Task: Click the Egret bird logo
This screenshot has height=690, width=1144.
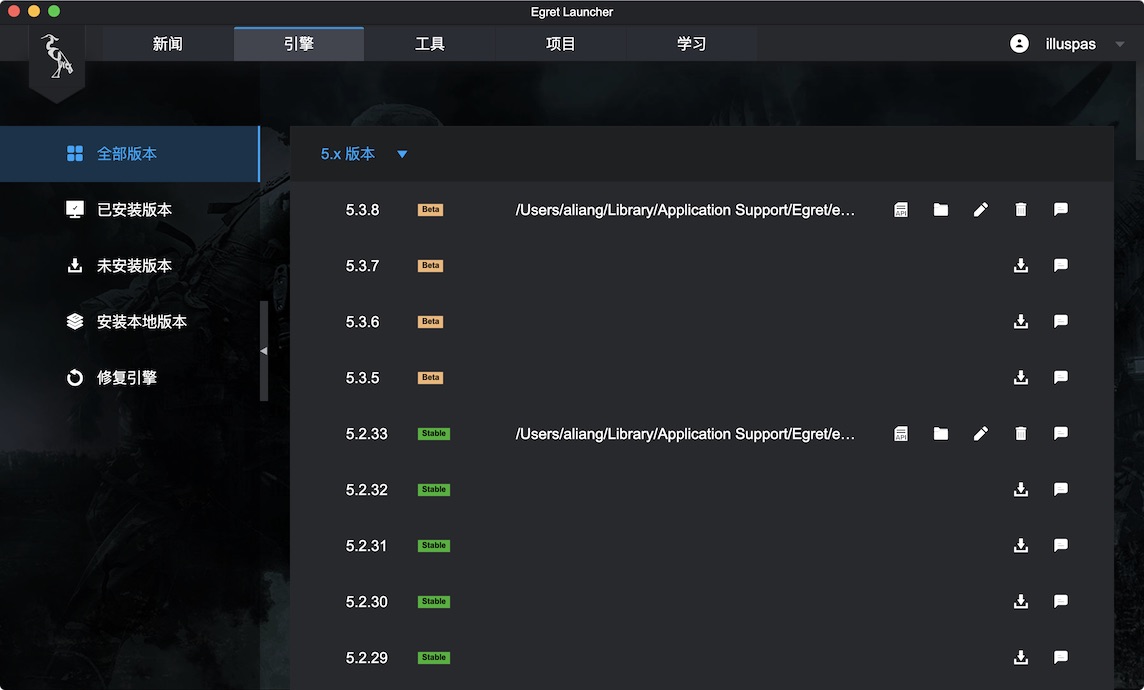Action: click(57, 57)
